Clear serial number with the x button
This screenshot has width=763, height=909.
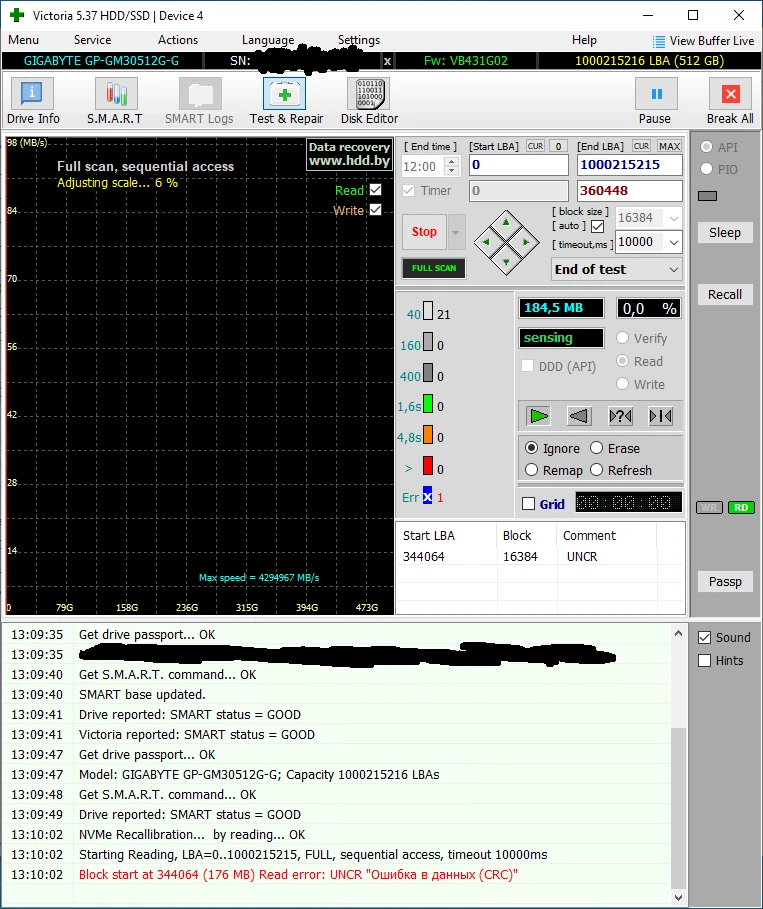[x=387, y=61]
